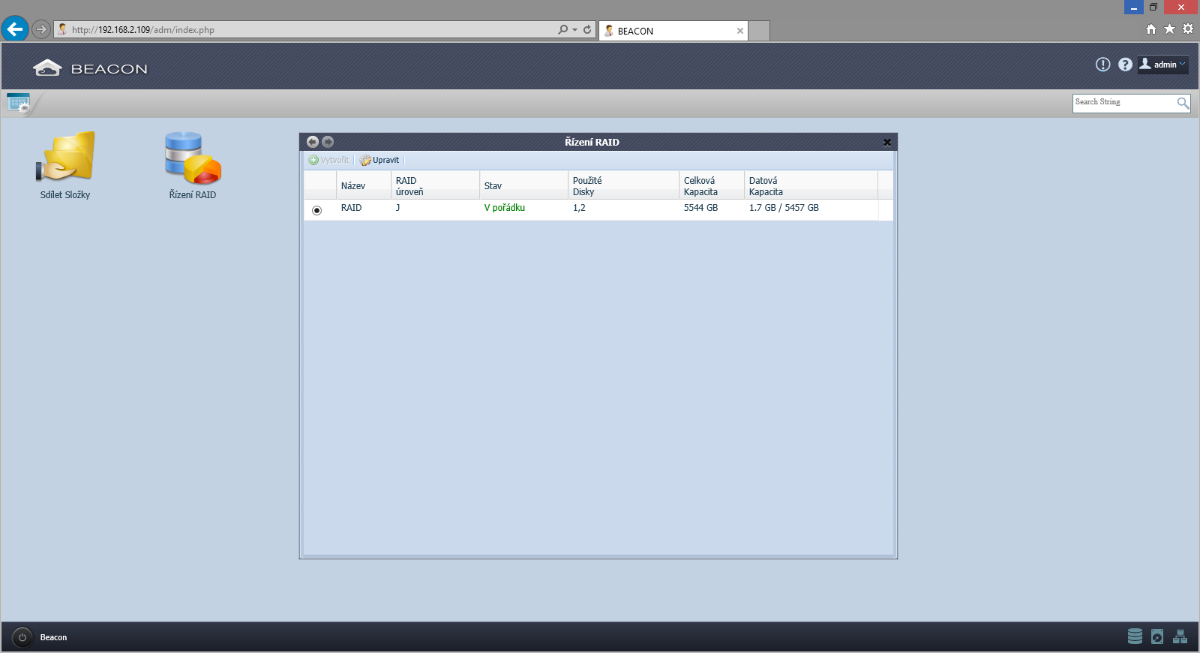Click the network status icon
The image size is (1200, 653).
(1180, 636)
